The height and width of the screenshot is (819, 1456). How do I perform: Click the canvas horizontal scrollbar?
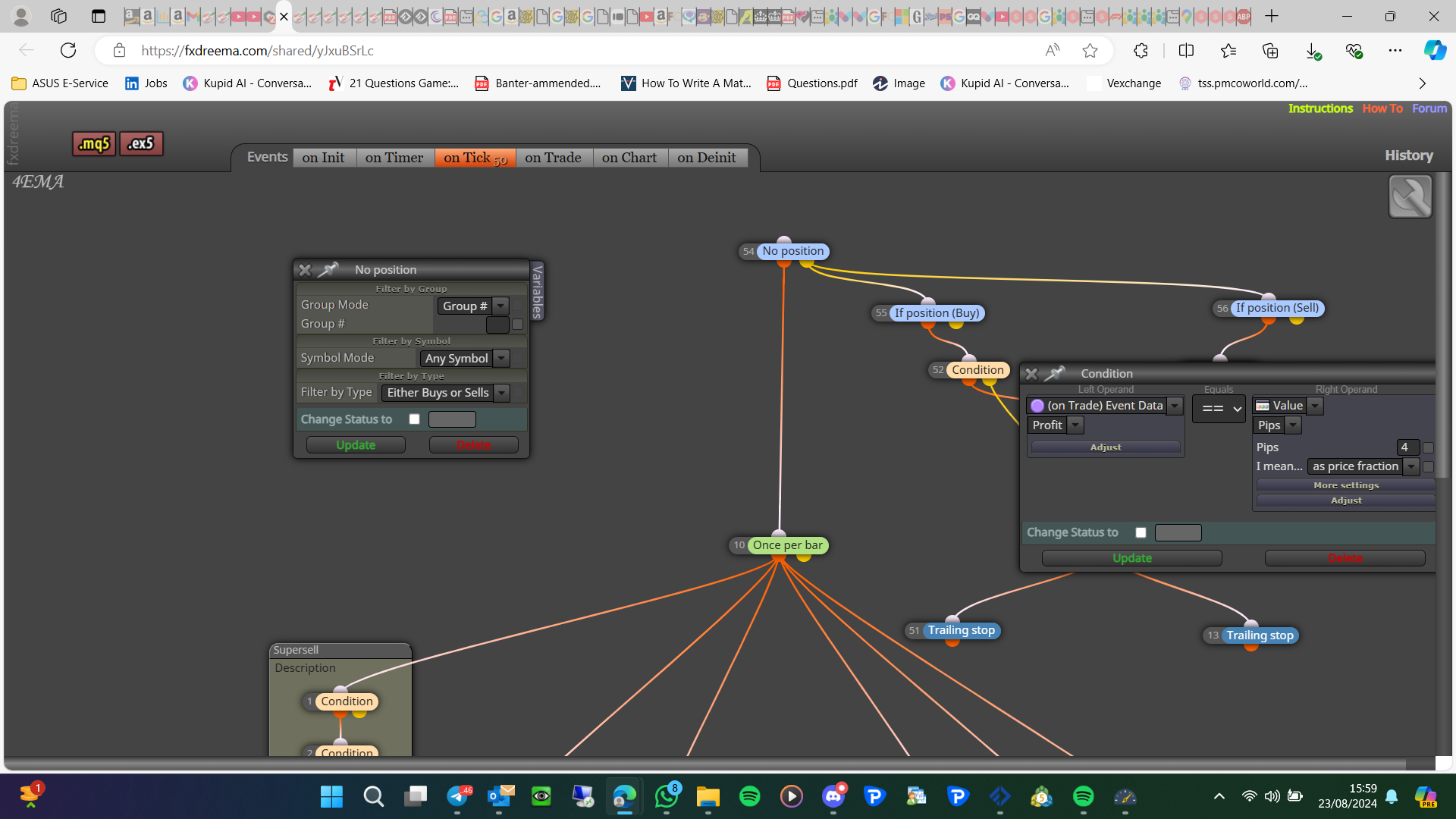coord(705,763)
